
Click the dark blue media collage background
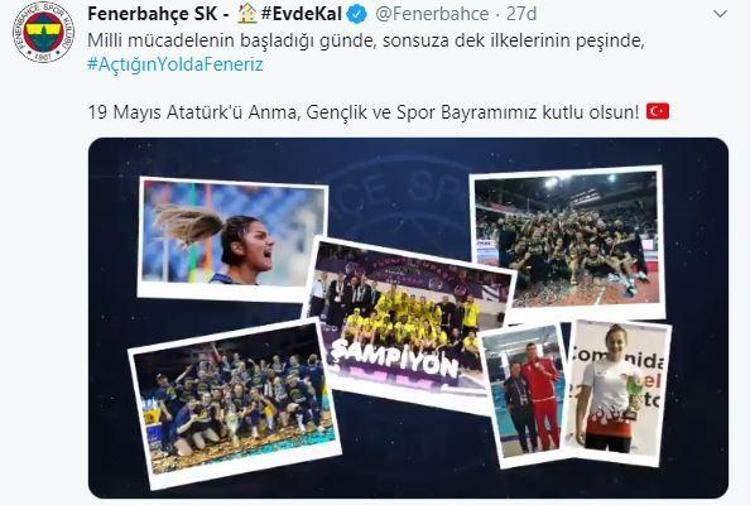(x=408, y=459)
